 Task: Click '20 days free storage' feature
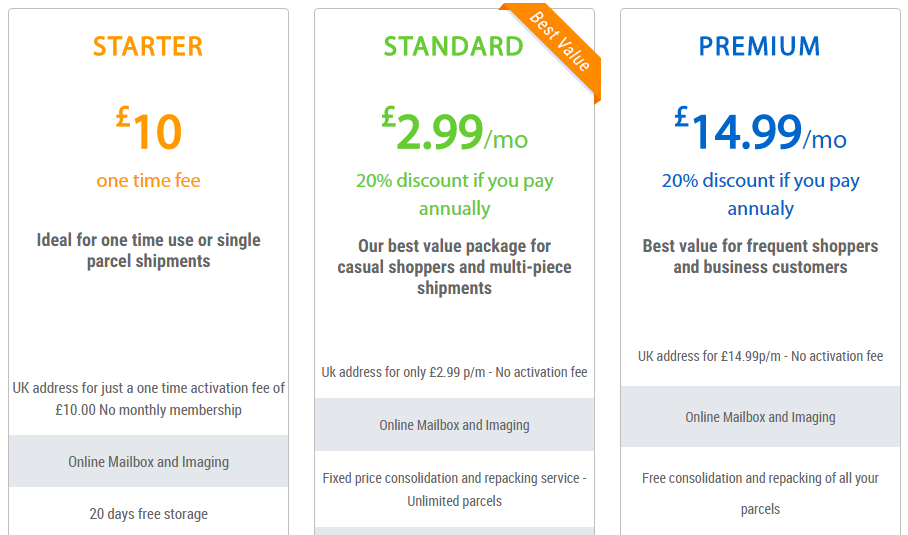pyautogui.click(x=148, y=514)
